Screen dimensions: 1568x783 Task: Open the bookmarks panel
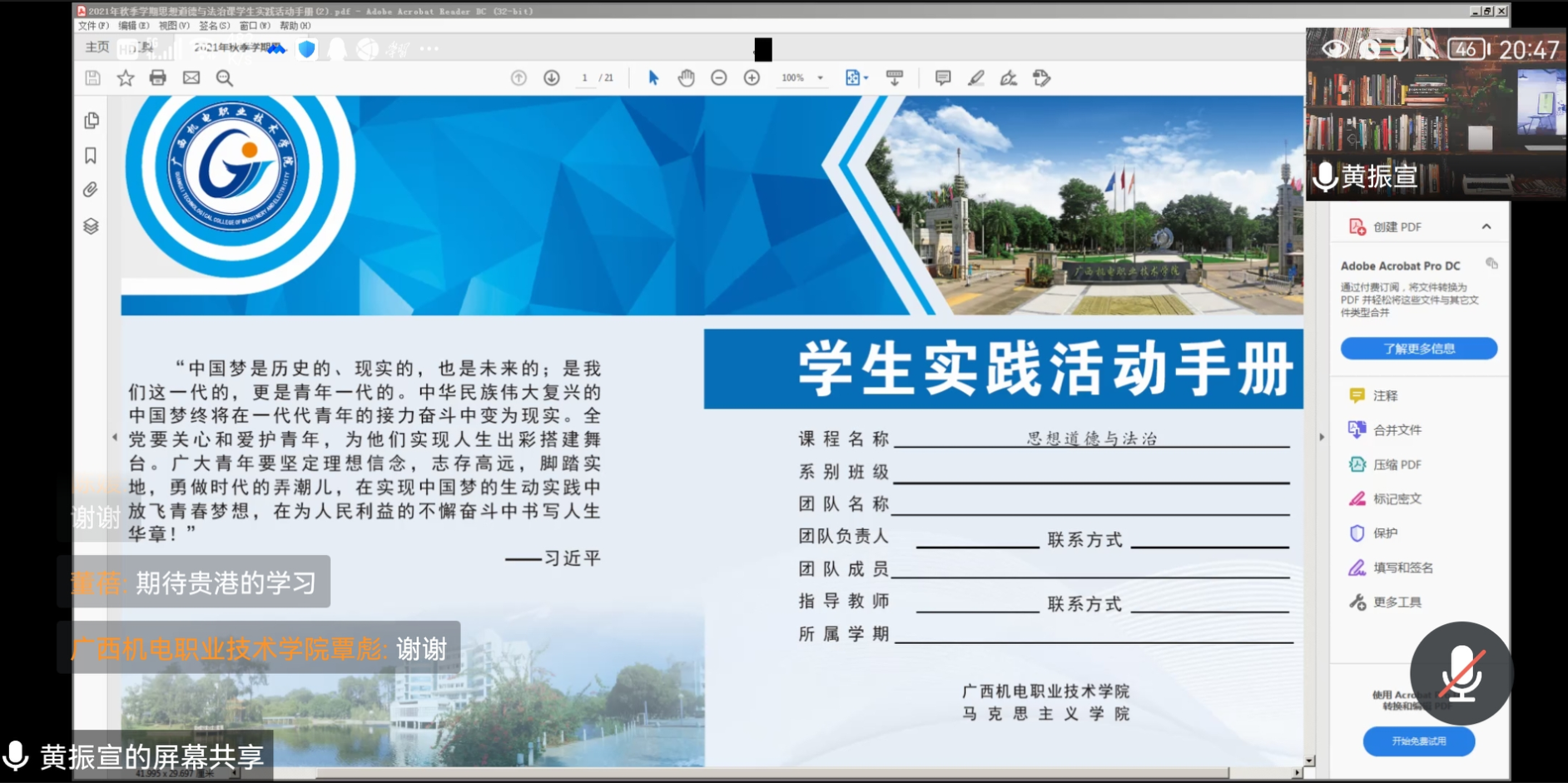click(x=92, y=156)
